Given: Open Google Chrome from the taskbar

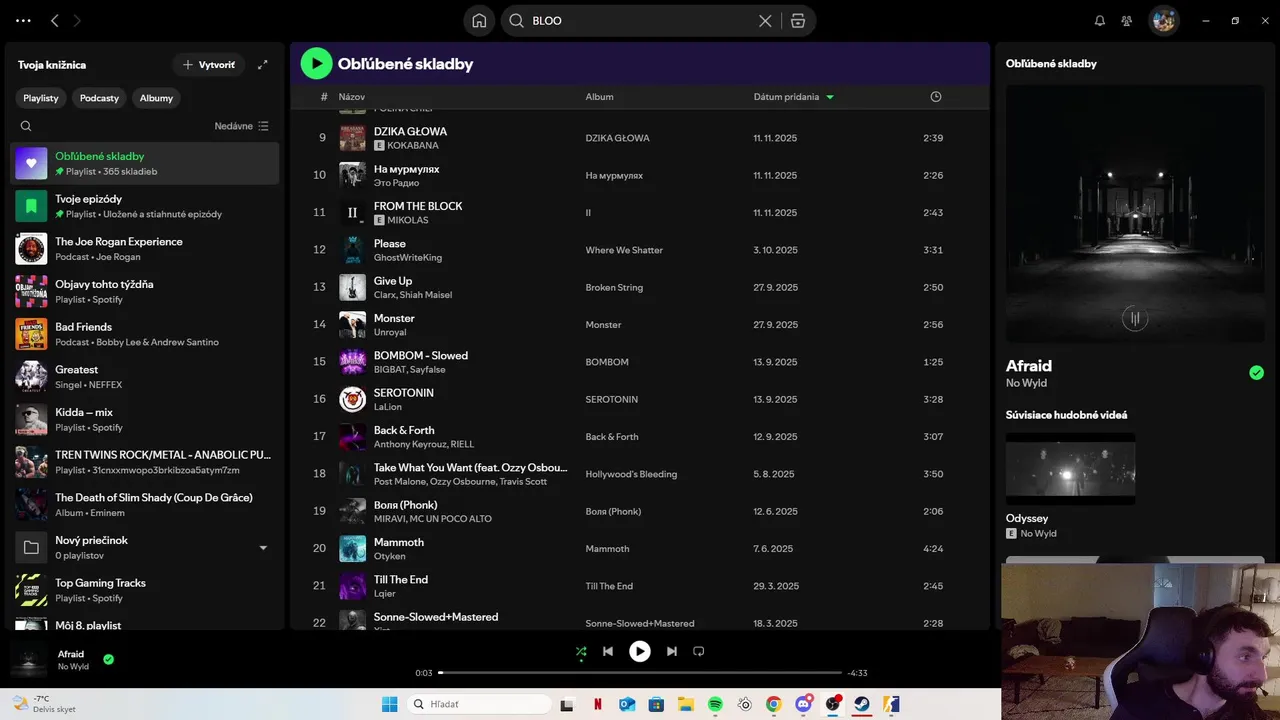Looking at the screenshot, I should click(x=773, y=704).
